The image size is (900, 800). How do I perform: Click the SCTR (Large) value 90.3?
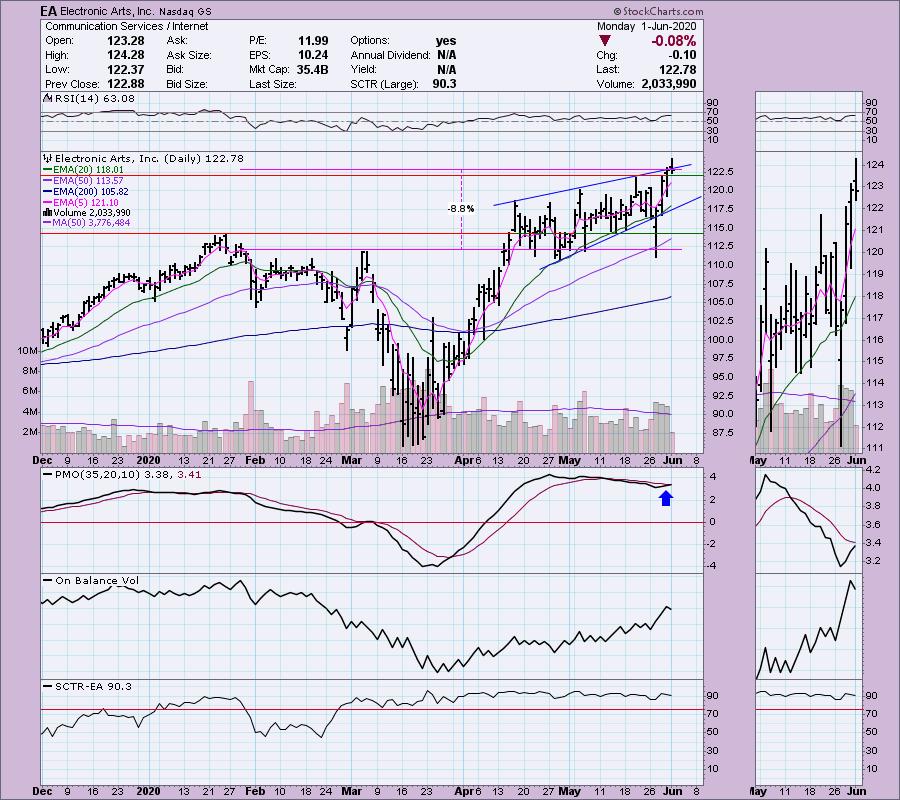(x=445, y=84)
